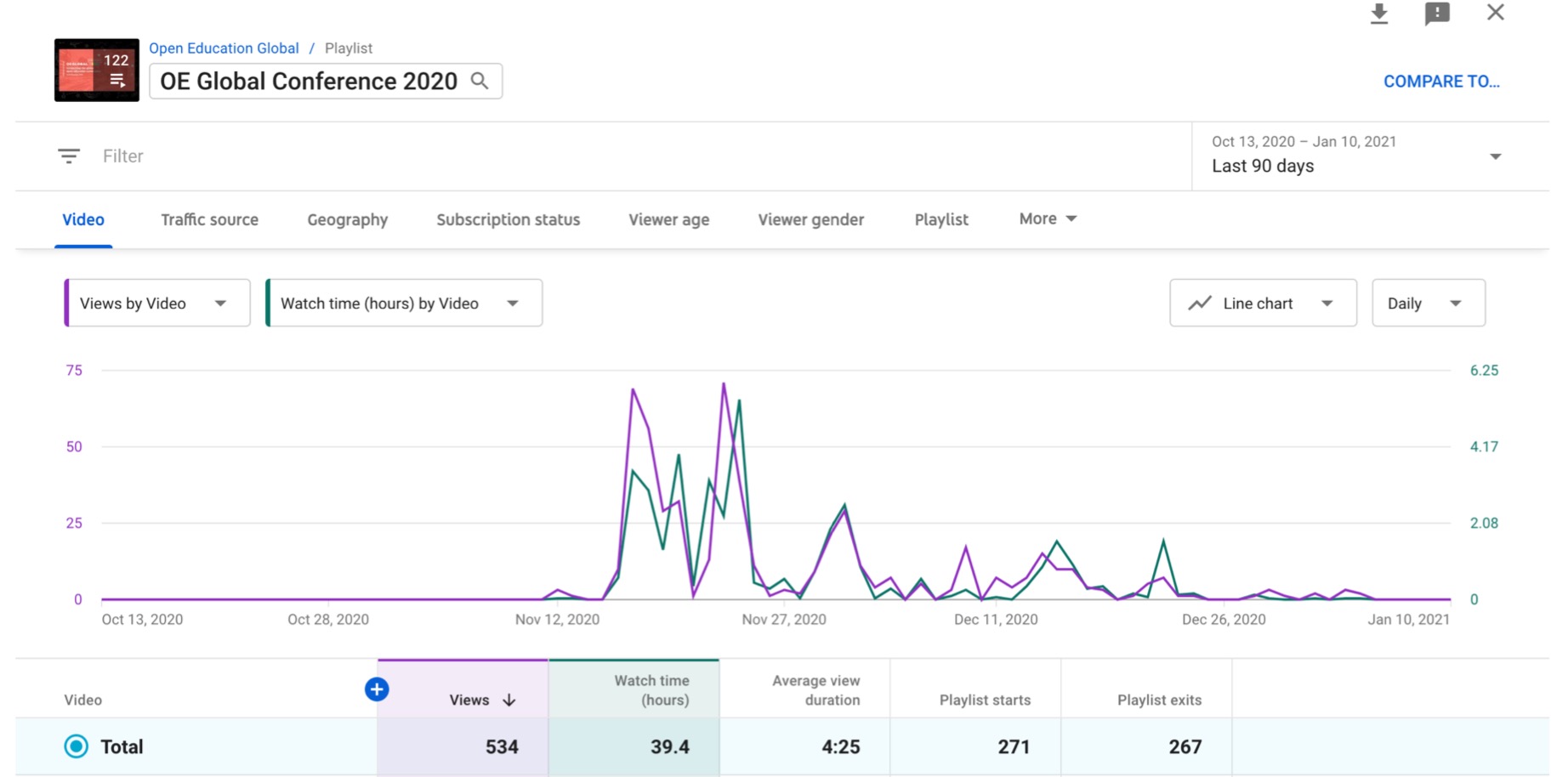Toggle the Views by Video metric
This screenshot has height=777, width=1568.
[x=156, y=303]
